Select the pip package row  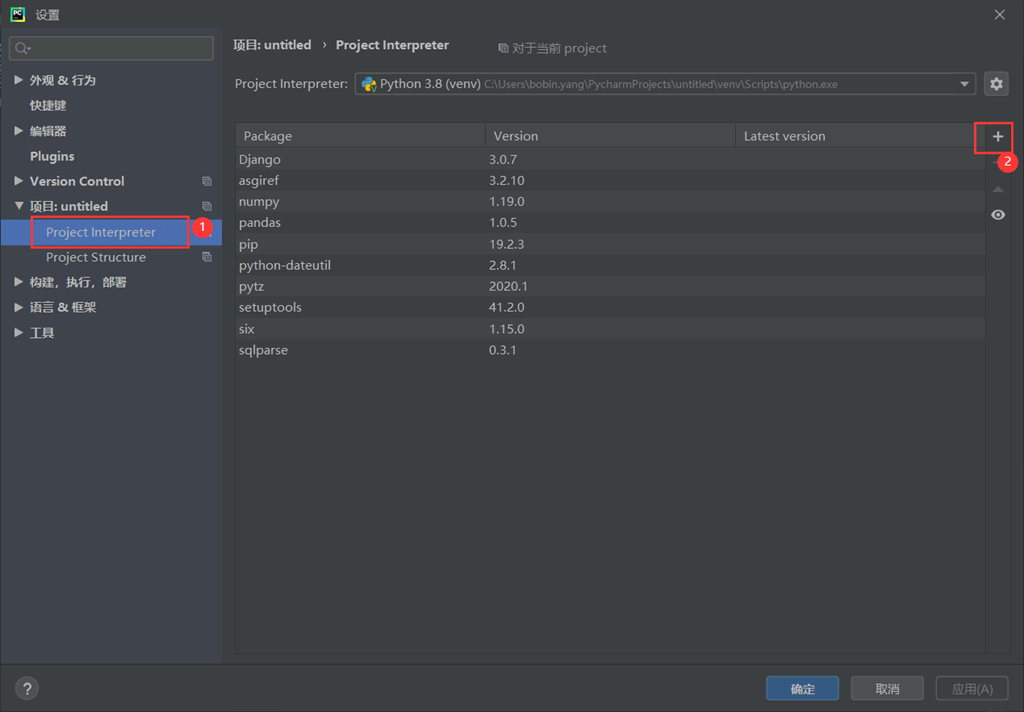[610, 244]
